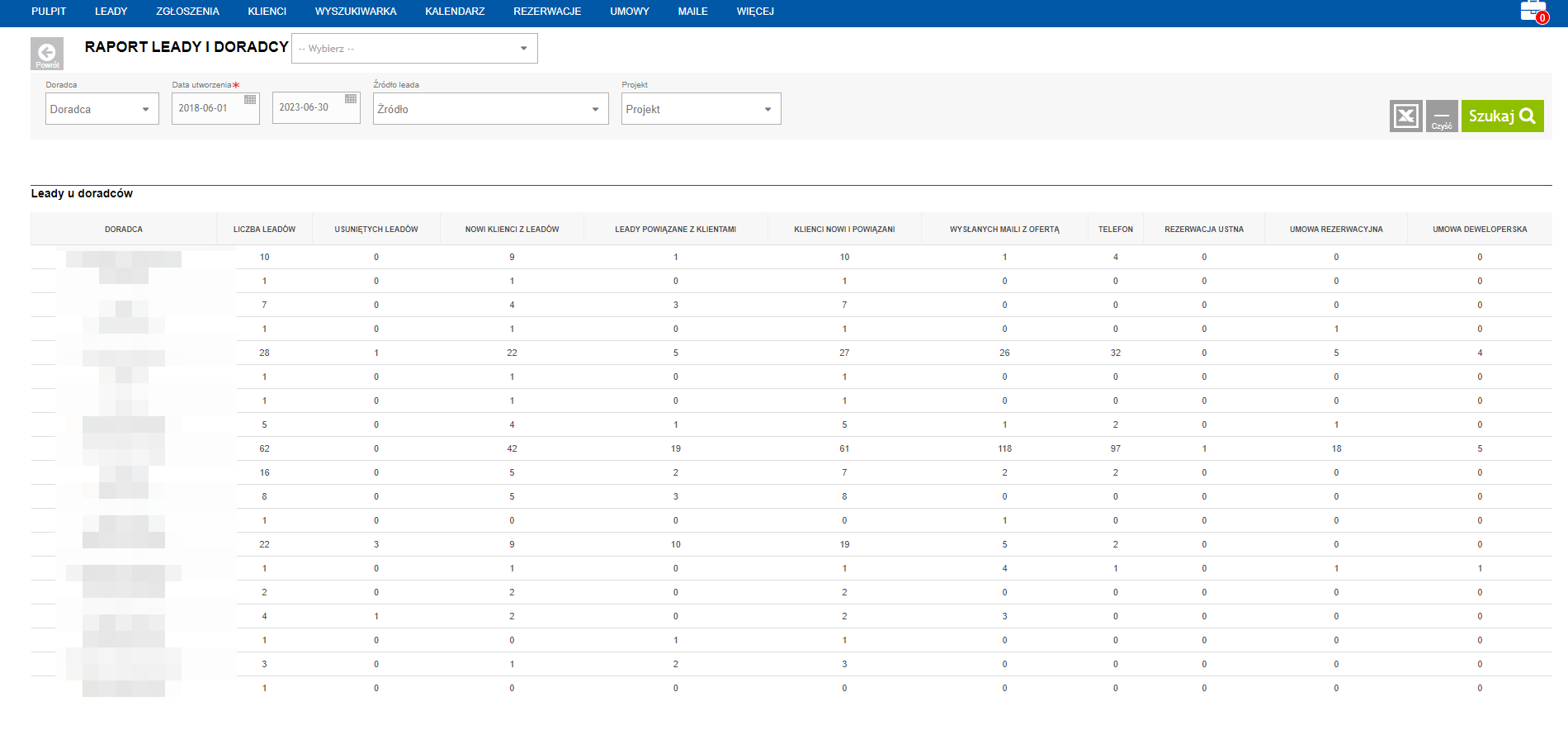This screenshot has height=730, width=1568.
Task: Open lead count 28 link
Action: point(264,353)
